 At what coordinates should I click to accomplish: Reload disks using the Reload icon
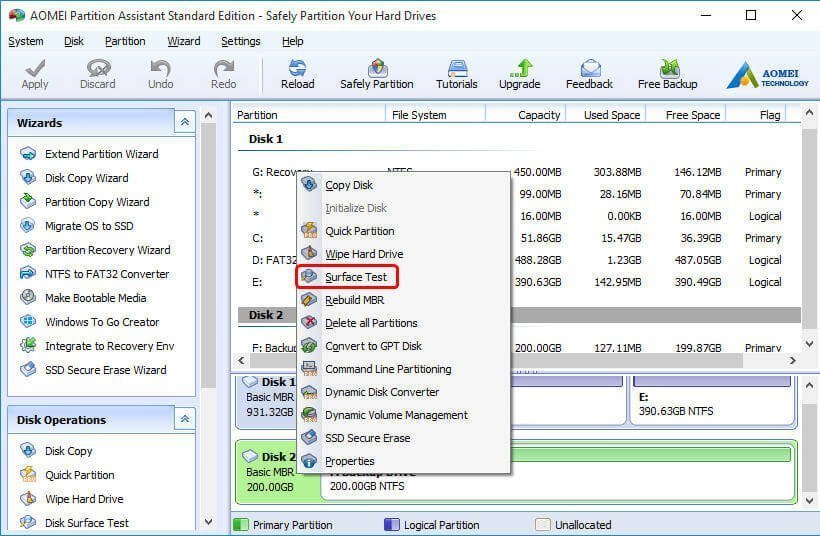click(298, 68)
